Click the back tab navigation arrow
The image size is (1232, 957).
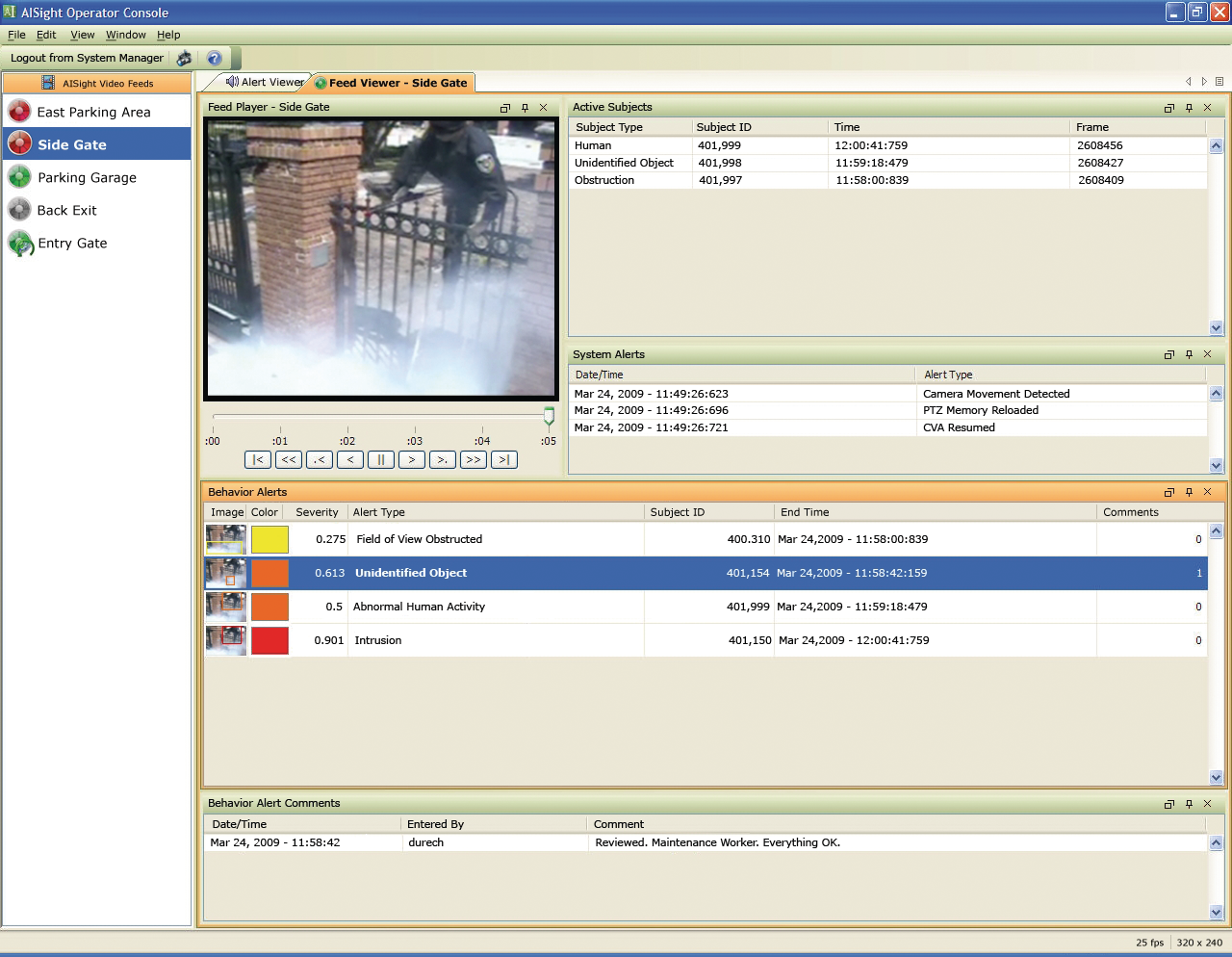coord(1189,82)
